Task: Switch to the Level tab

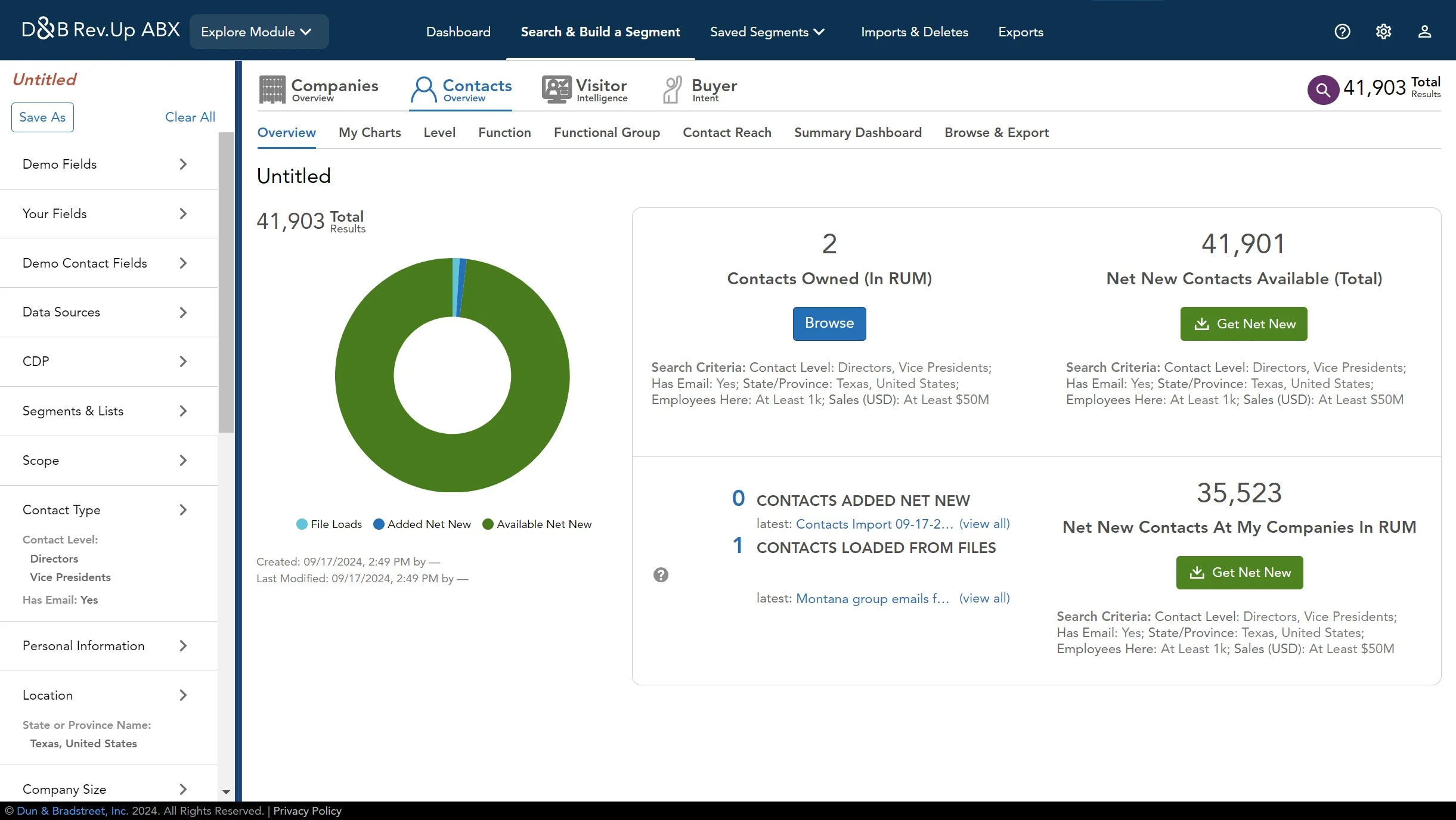Action: click(x=439, y=132)
